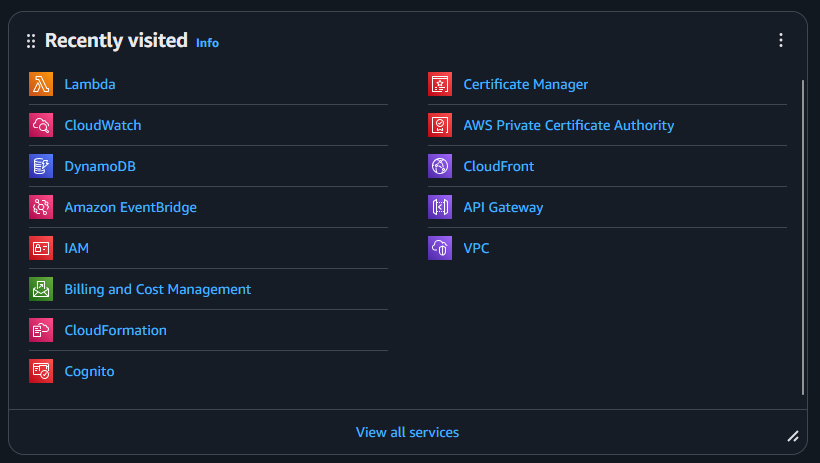Click the widget resize corner handle
The width and height of the screenshot is (820, 463).
pyautogui.click(x=793, y=436)
